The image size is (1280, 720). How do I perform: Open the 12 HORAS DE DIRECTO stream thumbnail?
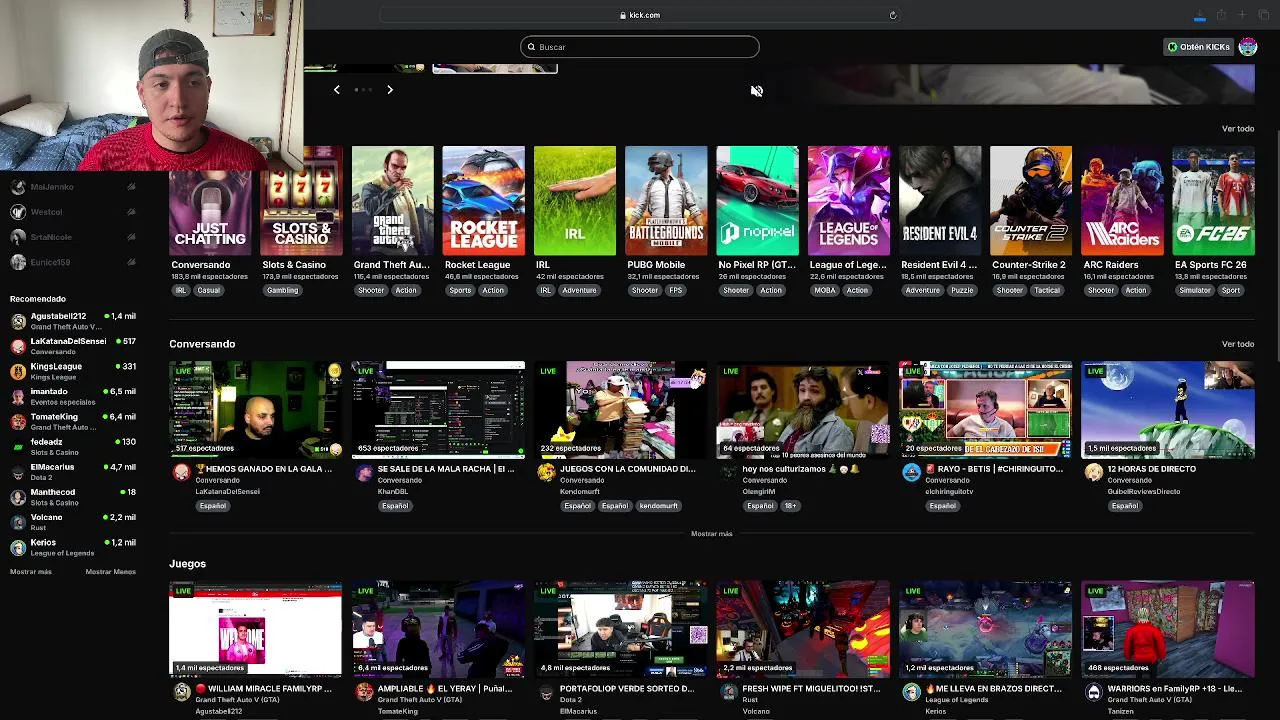1168,410
